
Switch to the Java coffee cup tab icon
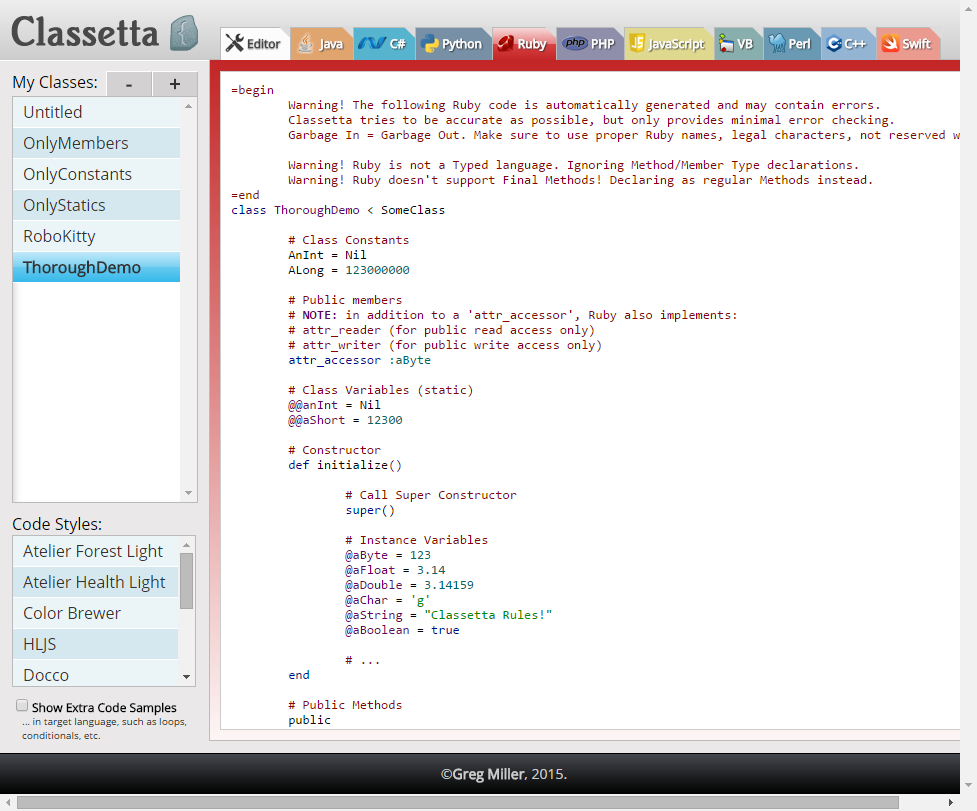tap(303, 43)
